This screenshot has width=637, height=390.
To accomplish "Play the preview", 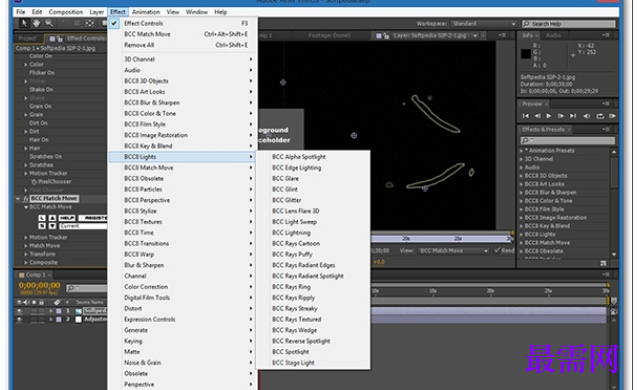I will click(549, 116).
